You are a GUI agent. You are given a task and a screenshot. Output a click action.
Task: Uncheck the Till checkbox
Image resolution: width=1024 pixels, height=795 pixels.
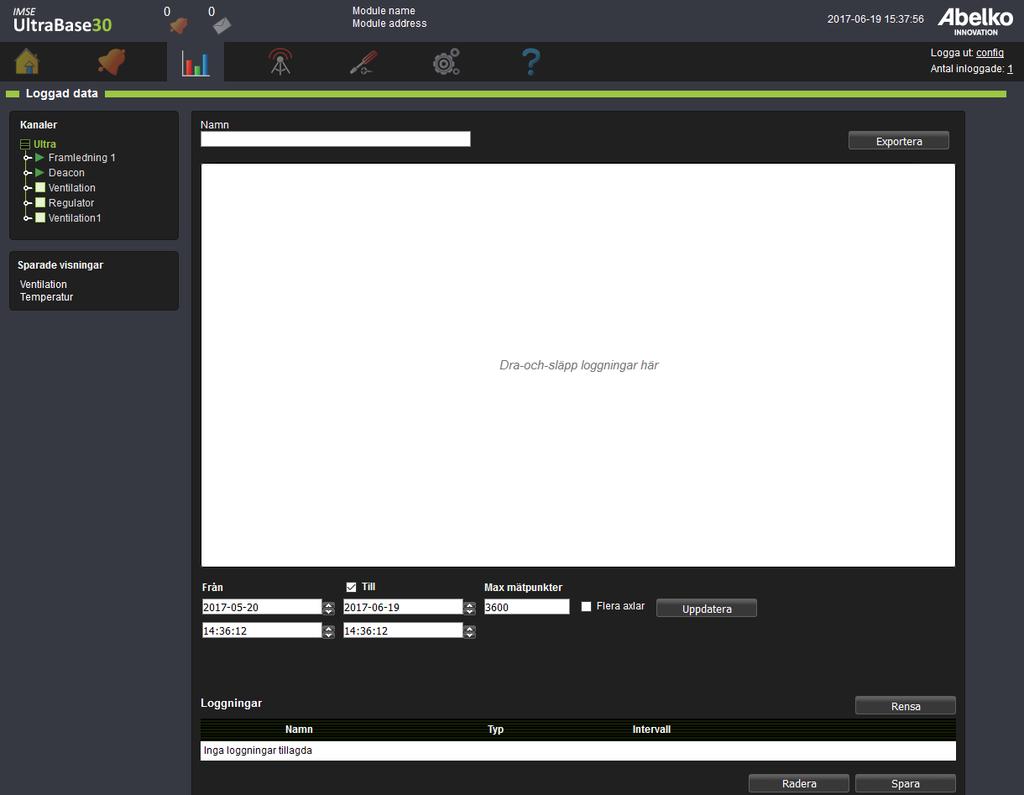click(x=351, y=587)
